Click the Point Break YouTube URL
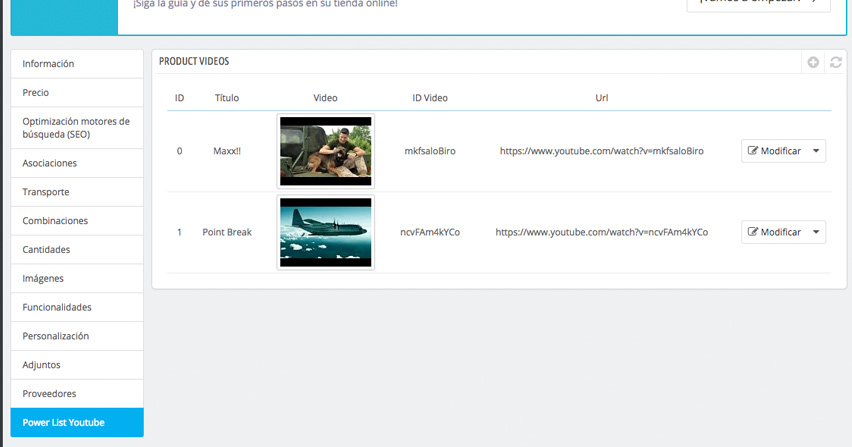 (x=602, y=232)
